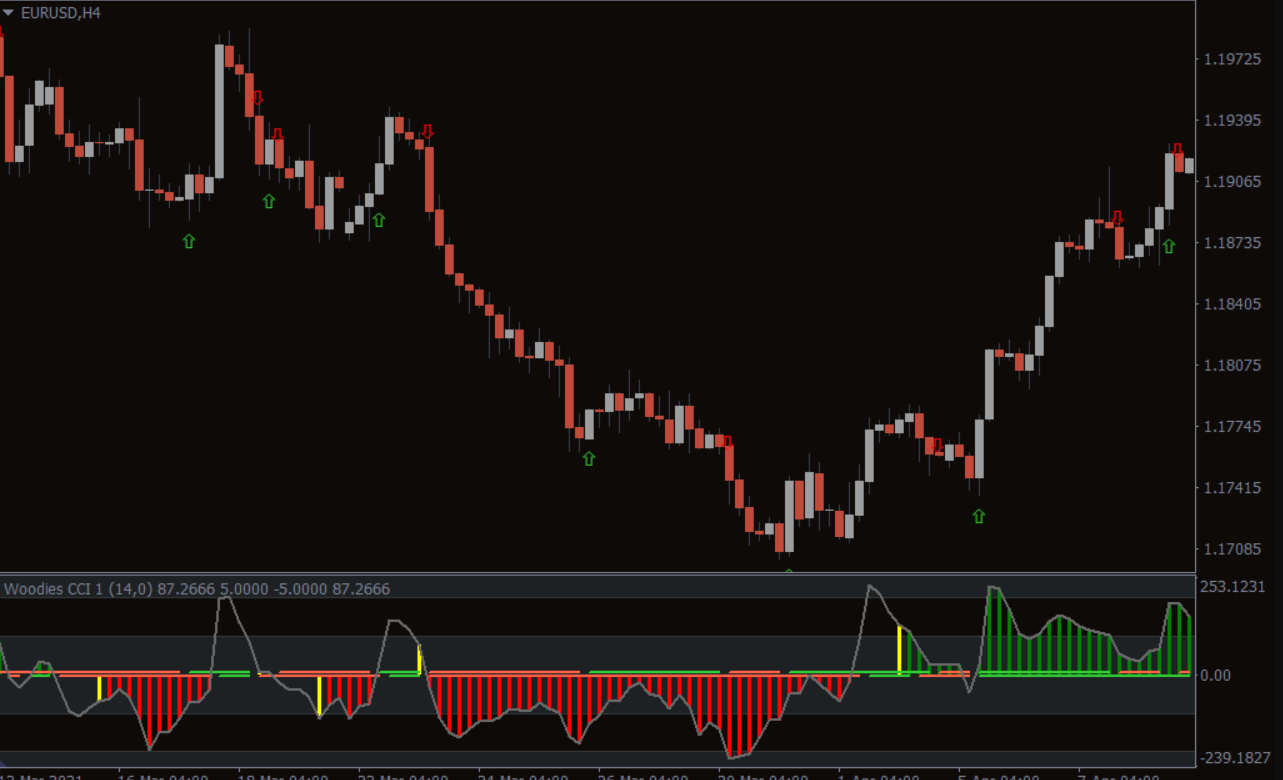Click the leftmost green buy arrow
Screen dimensions: 1283x780
[x=189, y=241]
